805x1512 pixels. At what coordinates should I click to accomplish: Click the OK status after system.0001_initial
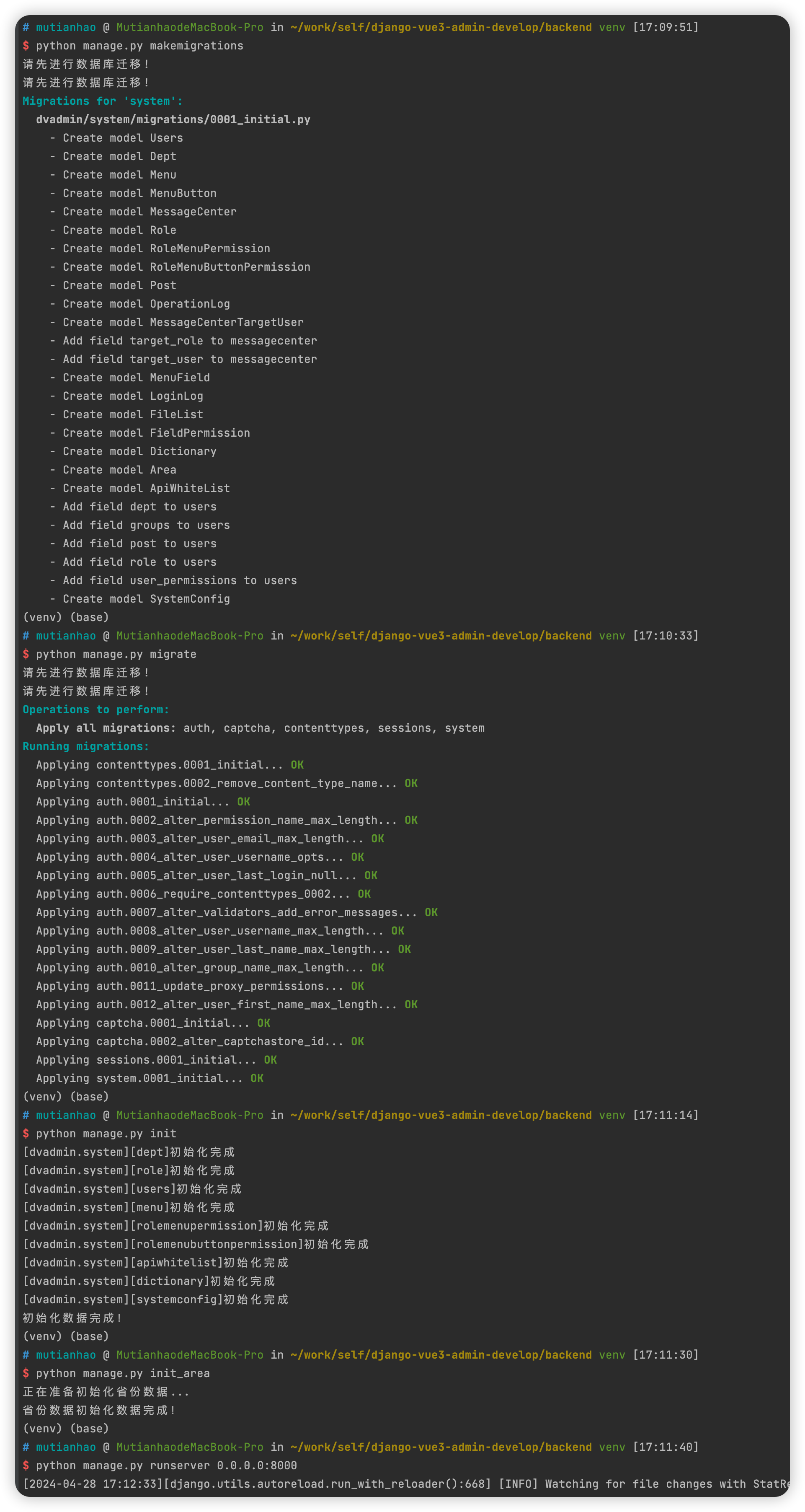pyautogui.click(x=257, y=1078)
